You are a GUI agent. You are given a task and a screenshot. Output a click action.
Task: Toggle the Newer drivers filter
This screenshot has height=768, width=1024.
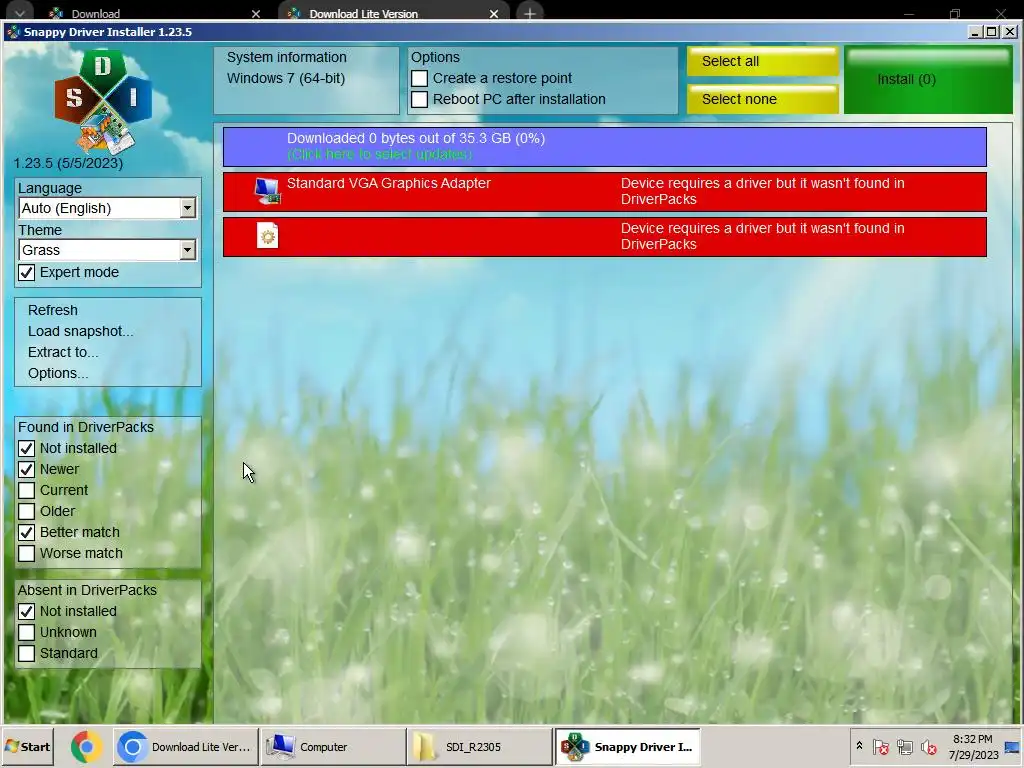click(x=26, y=470)
